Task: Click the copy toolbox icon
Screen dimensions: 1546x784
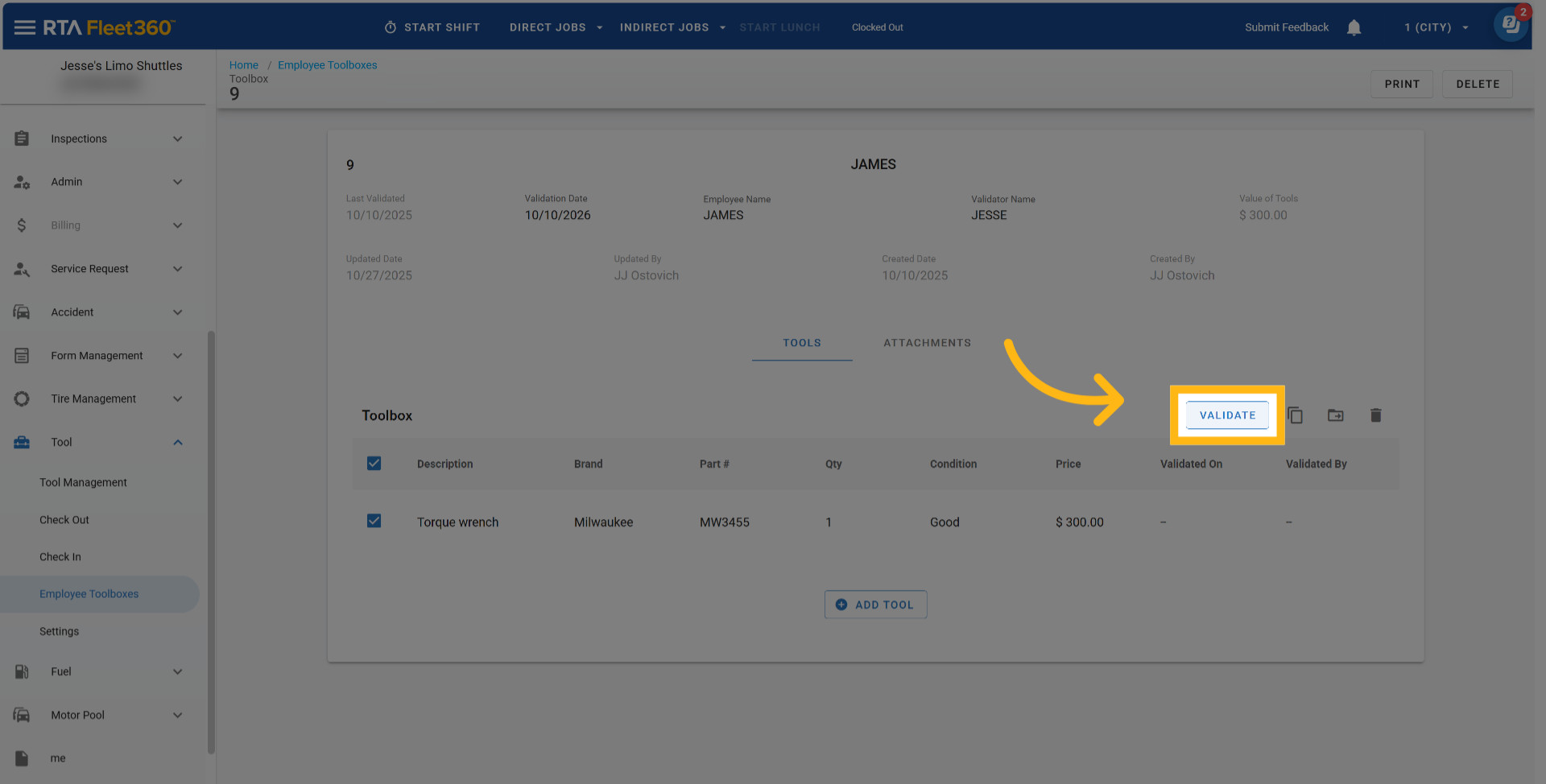Action: click(1295, 415)
